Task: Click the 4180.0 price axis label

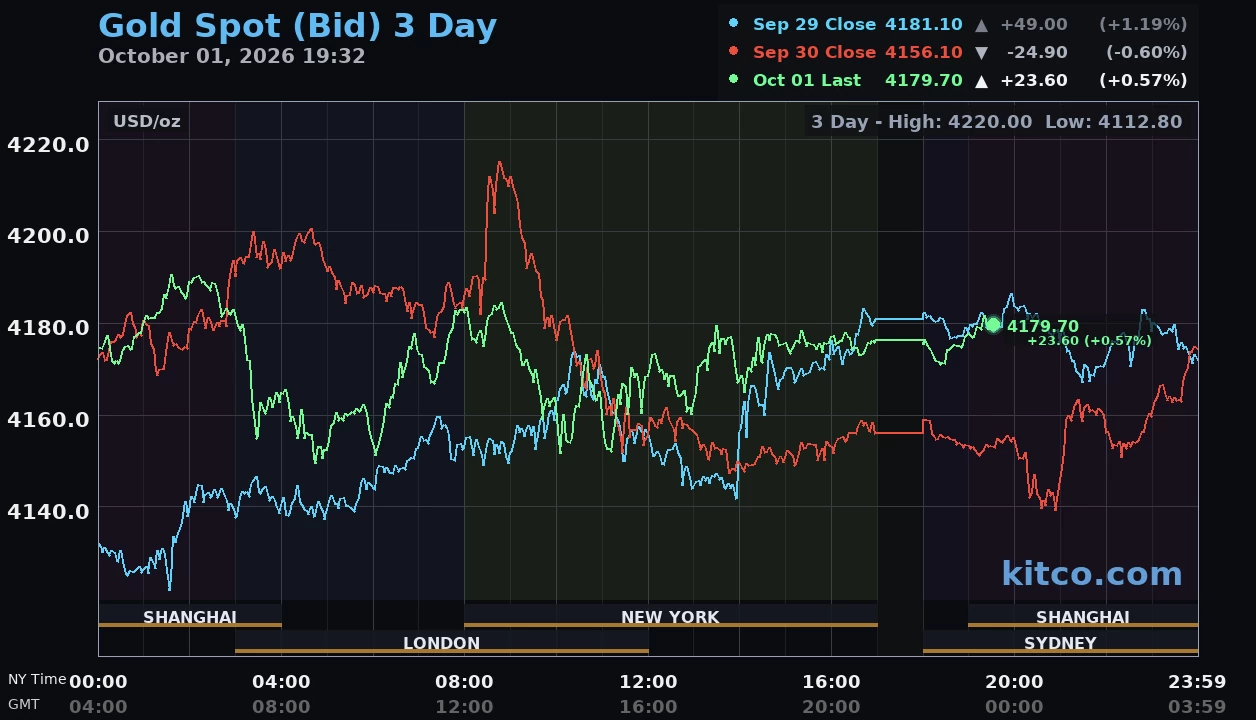Action: 48,327
